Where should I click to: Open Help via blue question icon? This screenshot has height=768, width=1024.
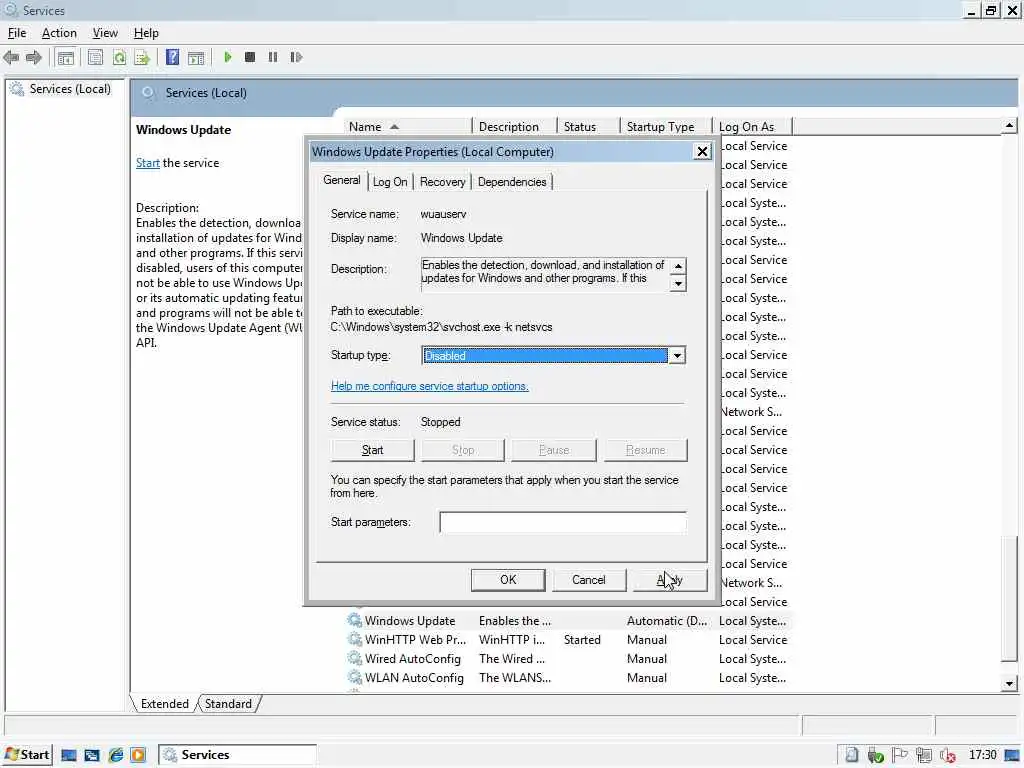tap(172, 57)
